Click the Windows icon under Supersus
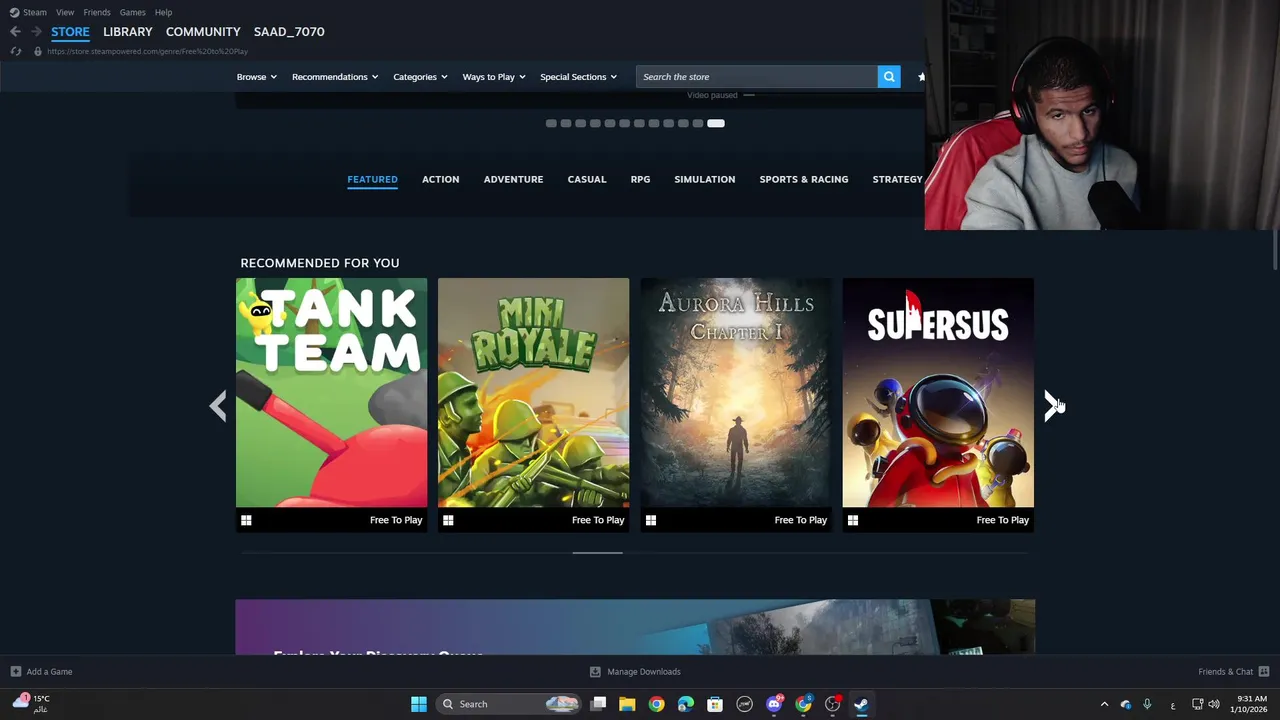1280x720 pixels. click(853, 520)
